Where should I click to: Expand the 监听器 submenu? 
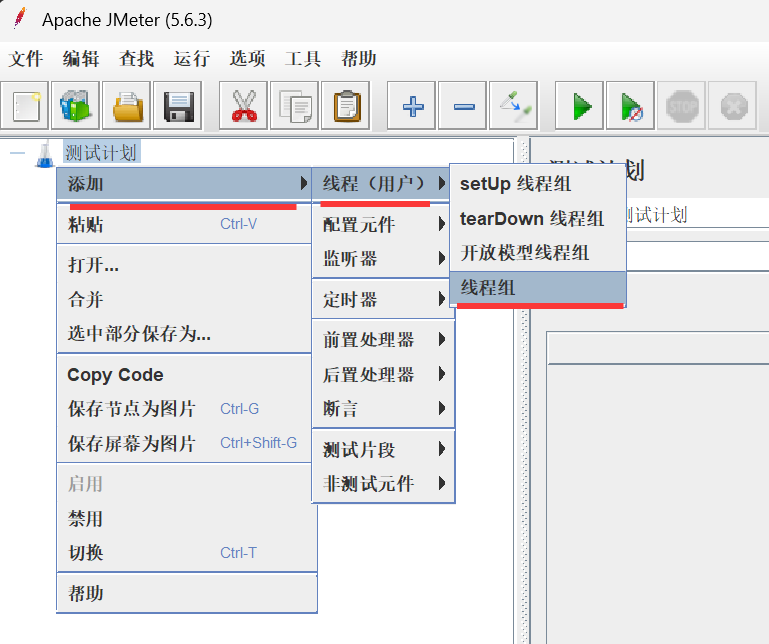[x=384, y=258]
